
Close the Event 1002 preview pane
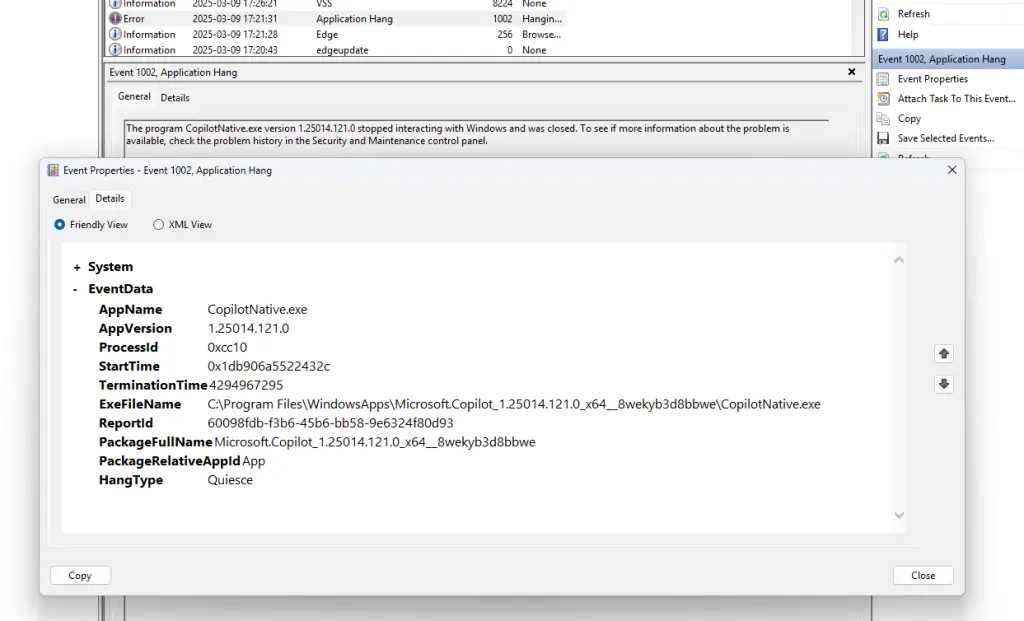[x=852, y=72]
